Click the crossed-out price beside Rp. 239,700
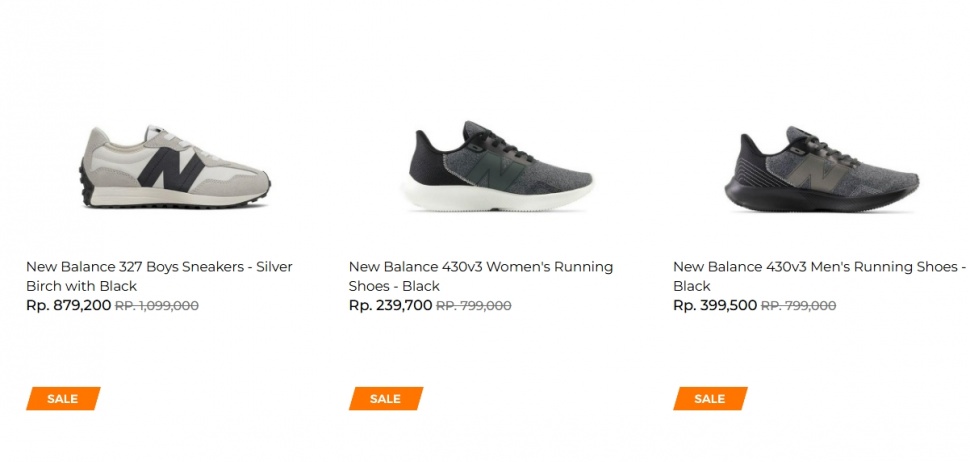 point(474,306)
